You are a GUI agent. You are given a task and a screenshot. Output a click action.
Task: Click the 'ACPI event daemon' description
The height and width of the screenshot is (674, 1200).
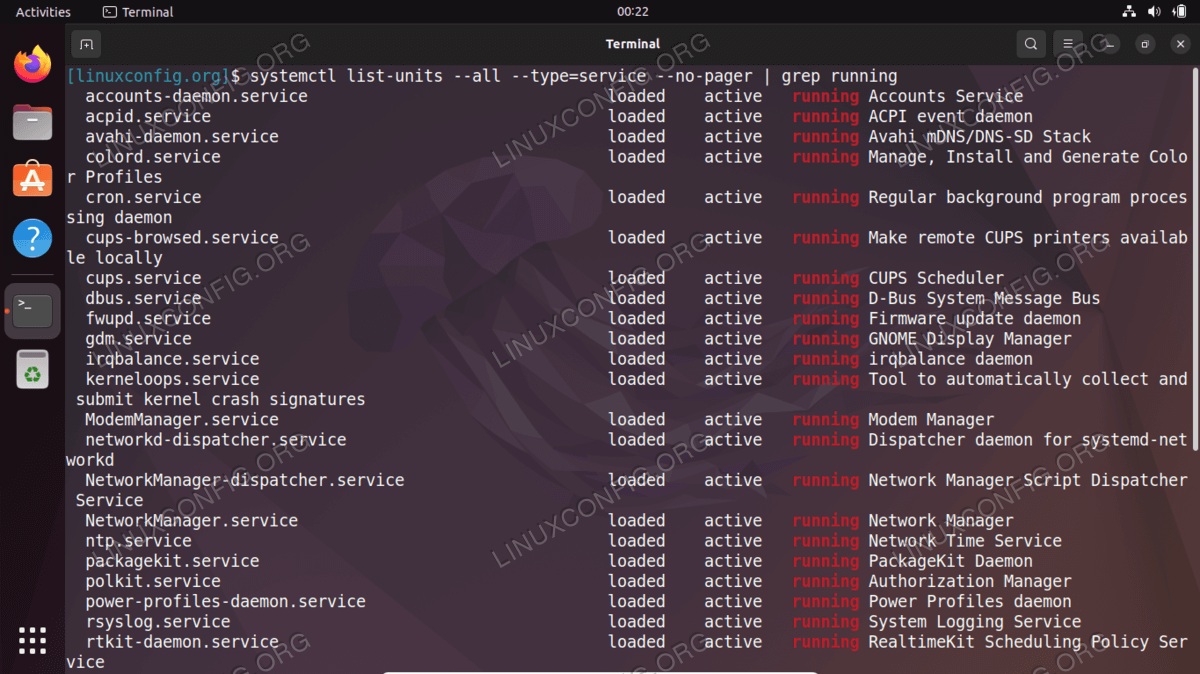tap(951, 116)
